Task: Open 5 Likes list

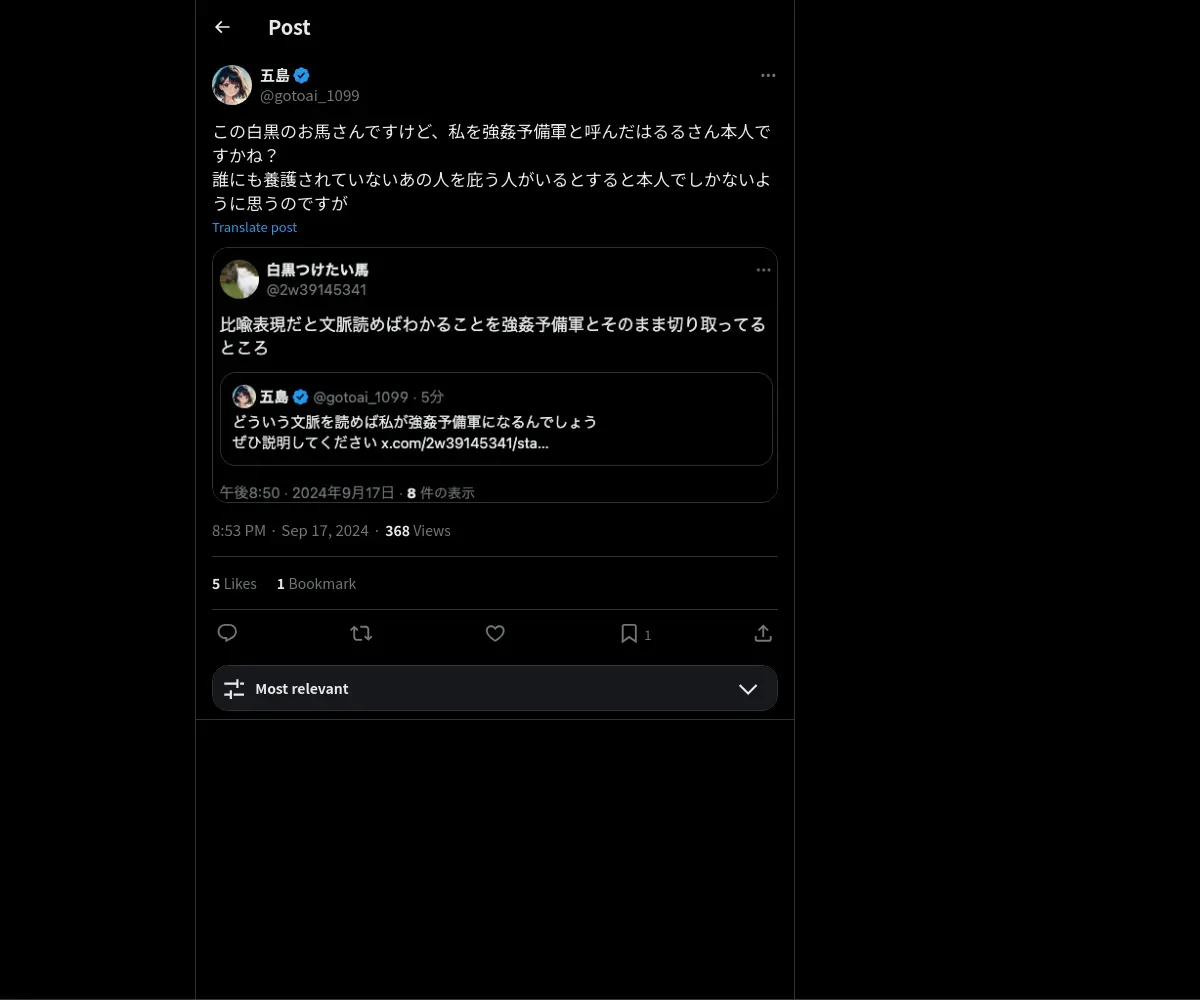Action: [234, 583]
